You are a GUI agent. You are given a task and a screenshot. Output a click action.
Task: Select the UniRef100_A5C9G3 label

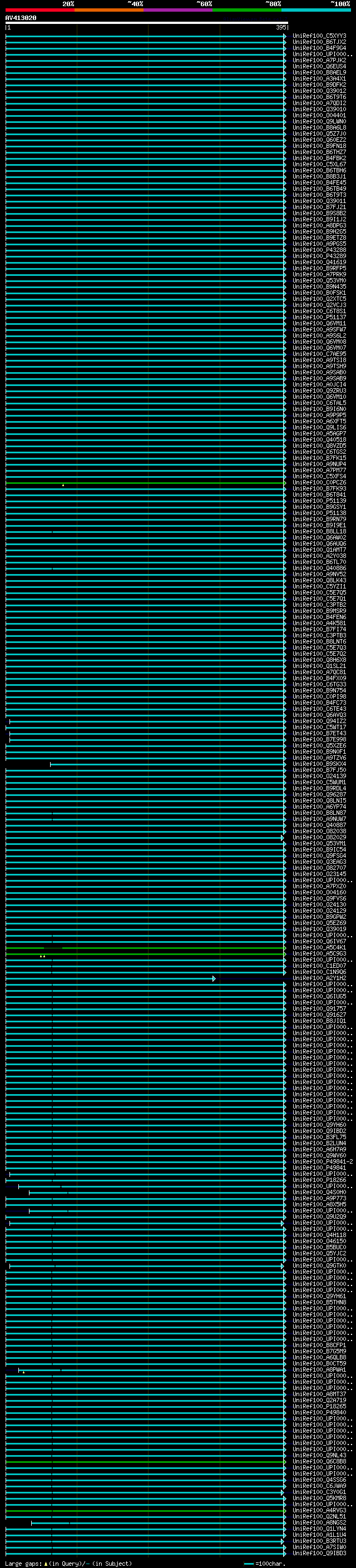(x=319, y=954)
